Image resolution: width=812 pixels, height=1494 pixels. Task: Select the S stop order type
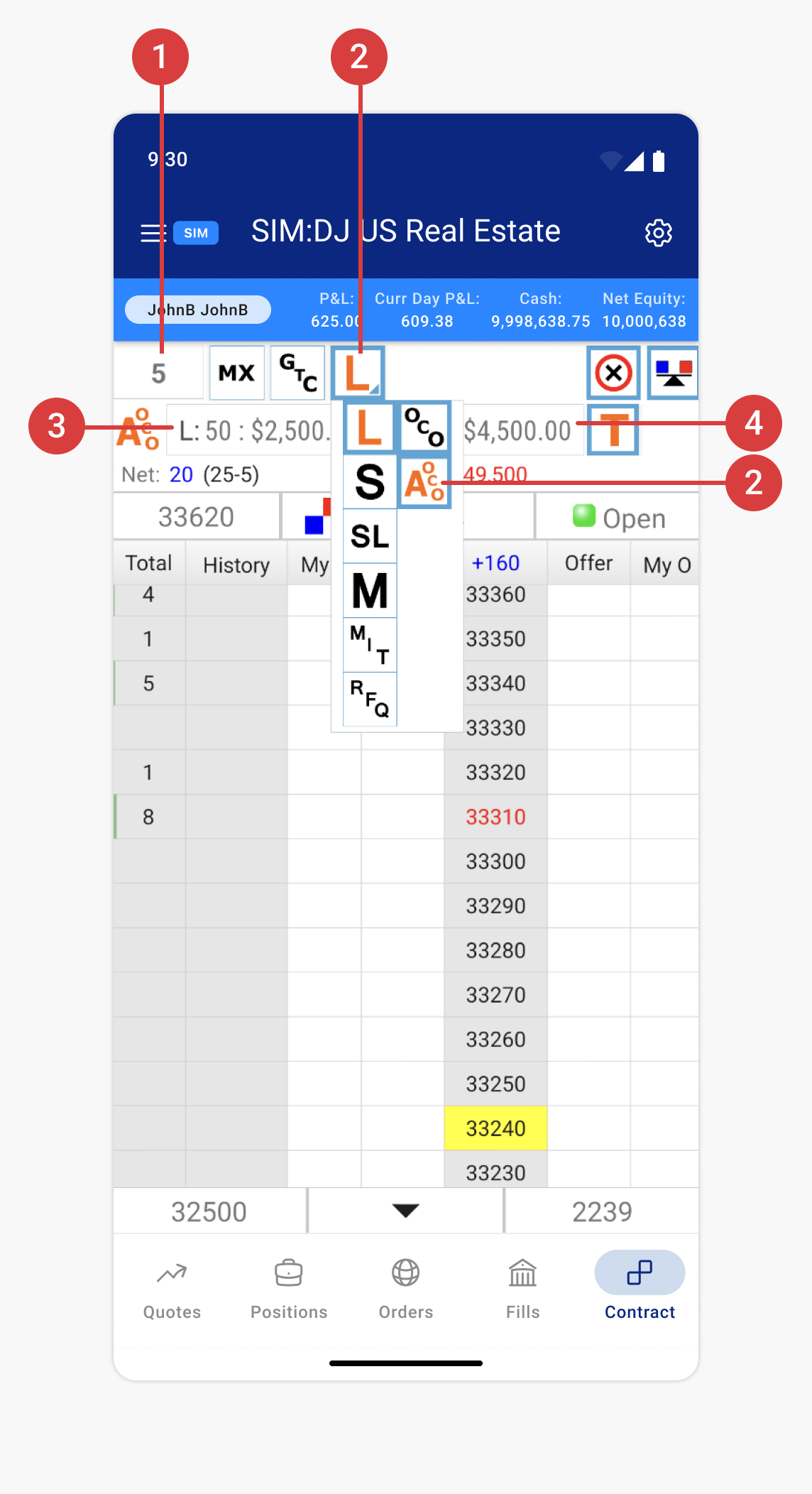[370, 483]
